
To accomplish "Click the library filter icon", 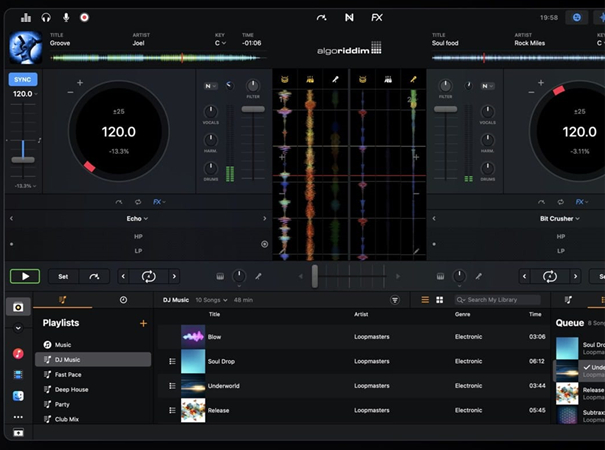I will coord(395,300).
